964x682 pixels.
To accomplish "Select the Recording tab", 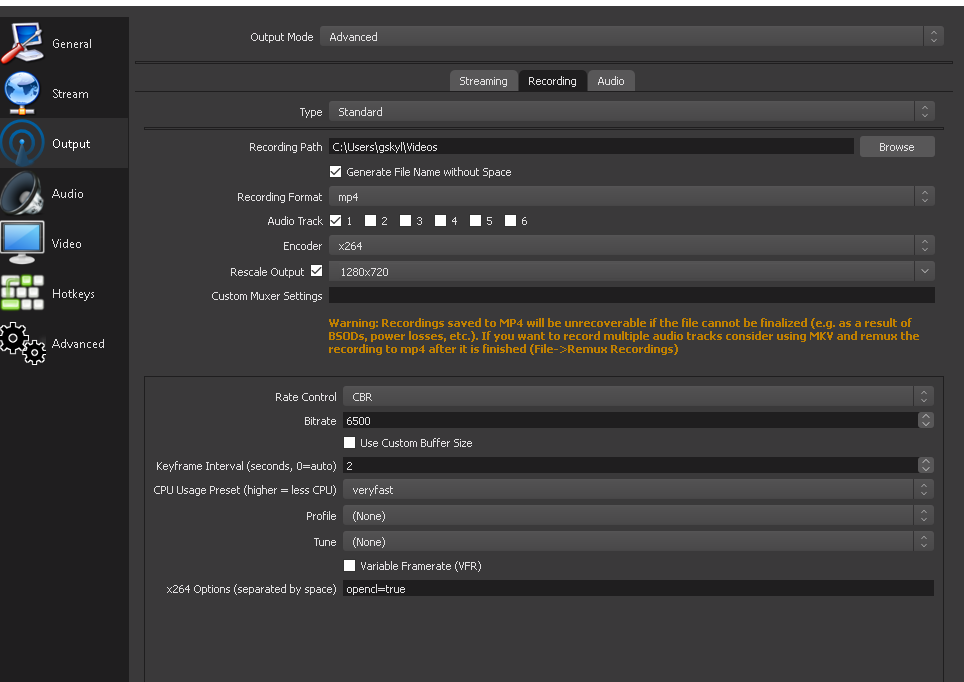I will coord(552,81).
